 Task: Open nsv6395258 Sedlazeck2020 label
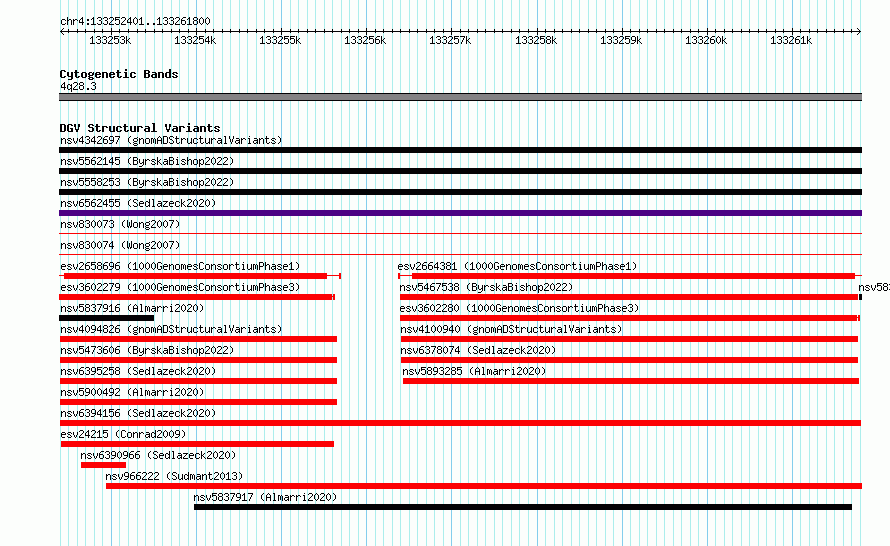tap(138, 371)
